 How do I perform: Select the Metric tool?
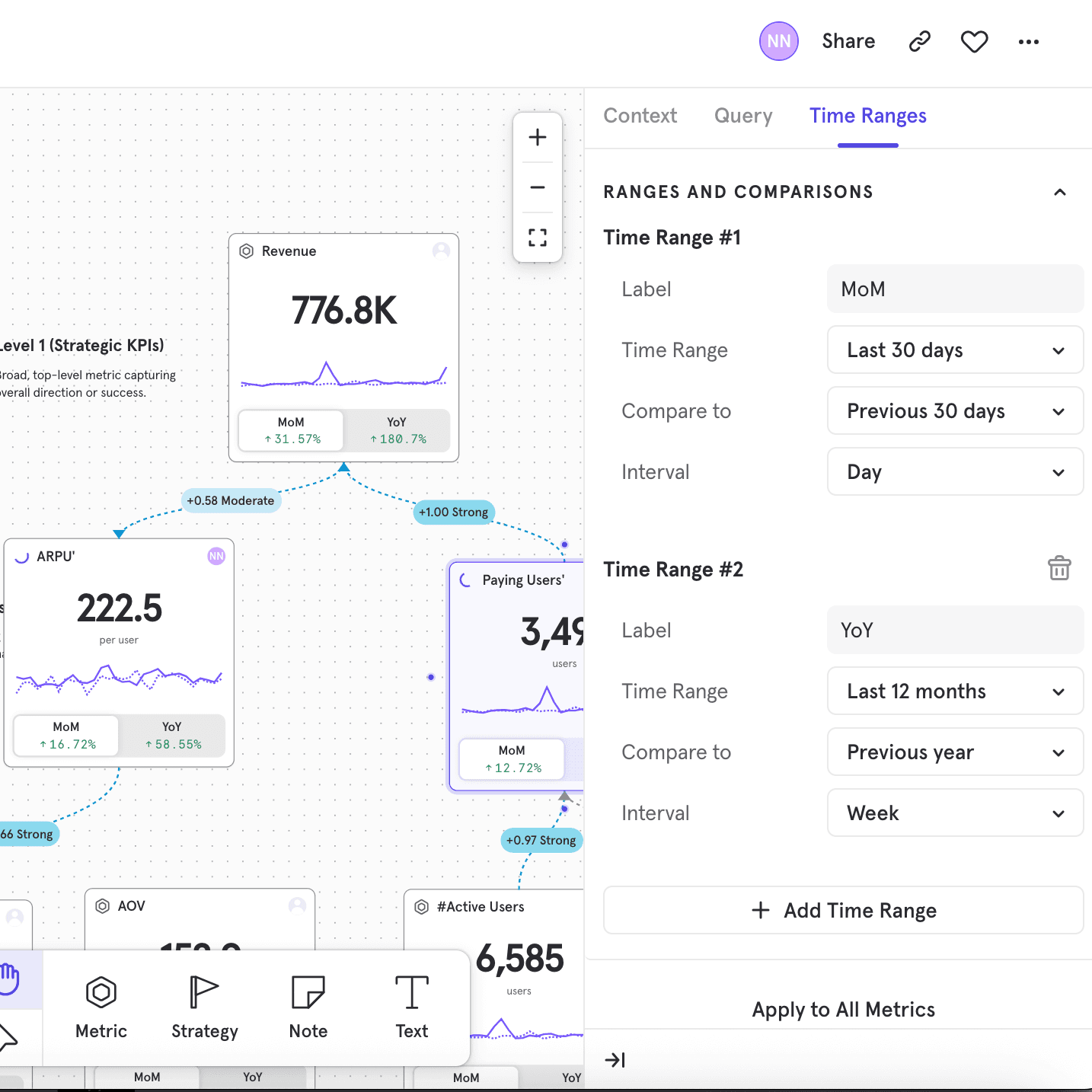101,1007
